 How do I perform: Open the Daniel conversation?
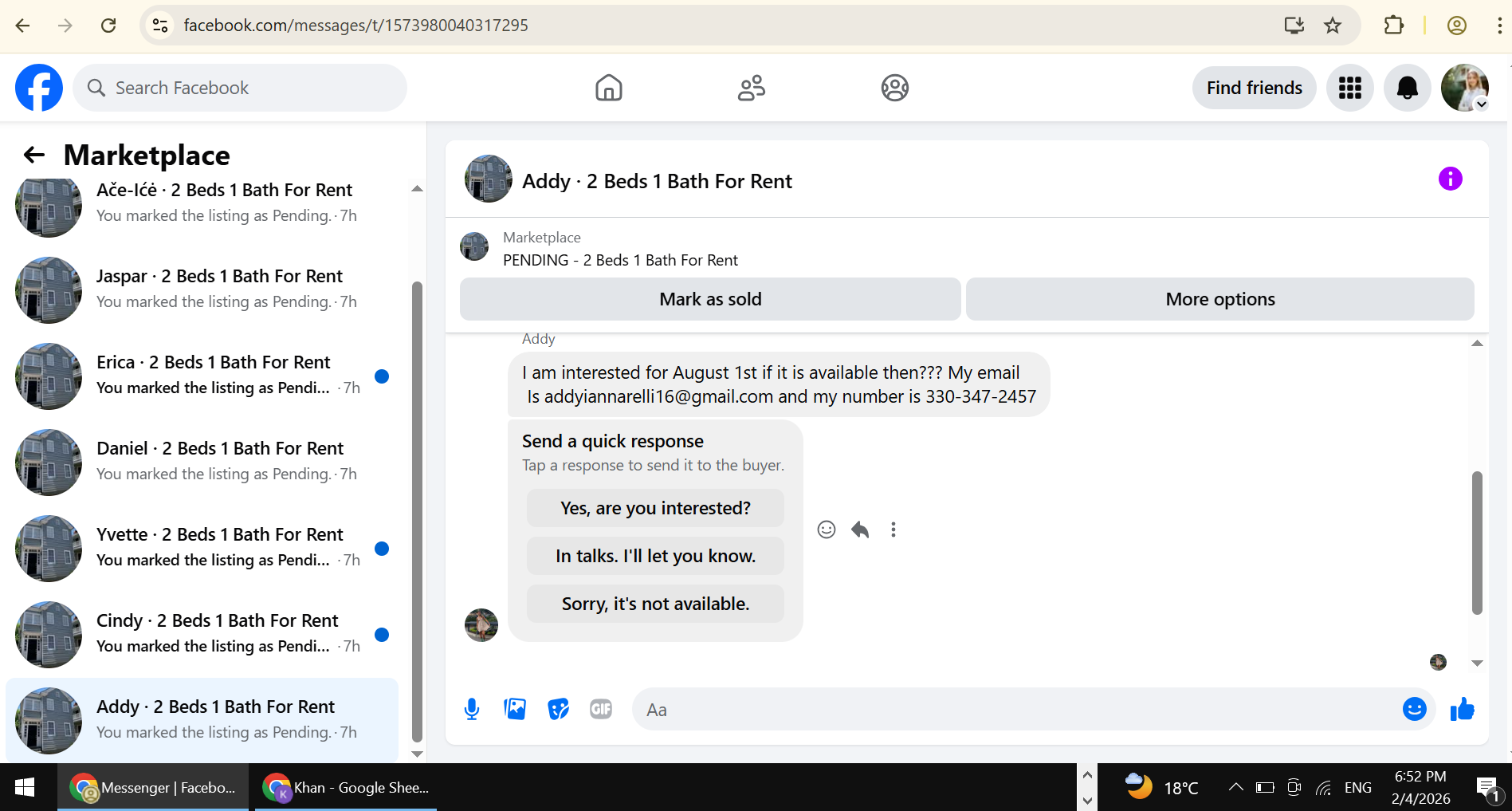point(202,462)
